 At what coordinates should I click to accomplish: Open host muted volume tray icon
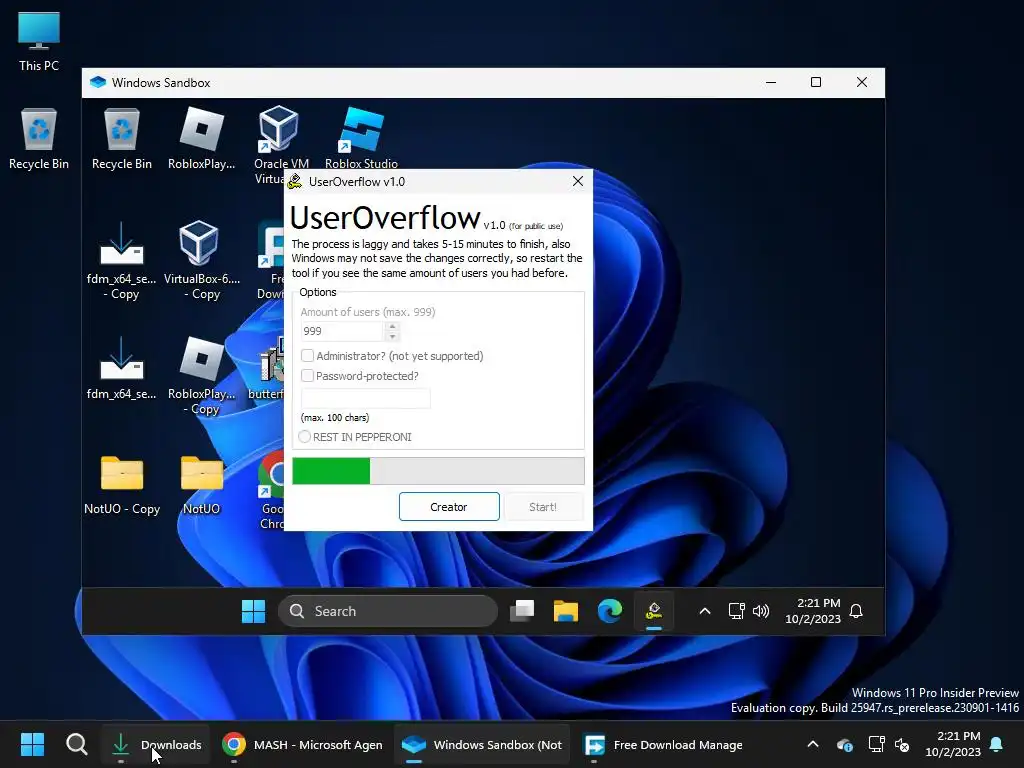[902, 744]
